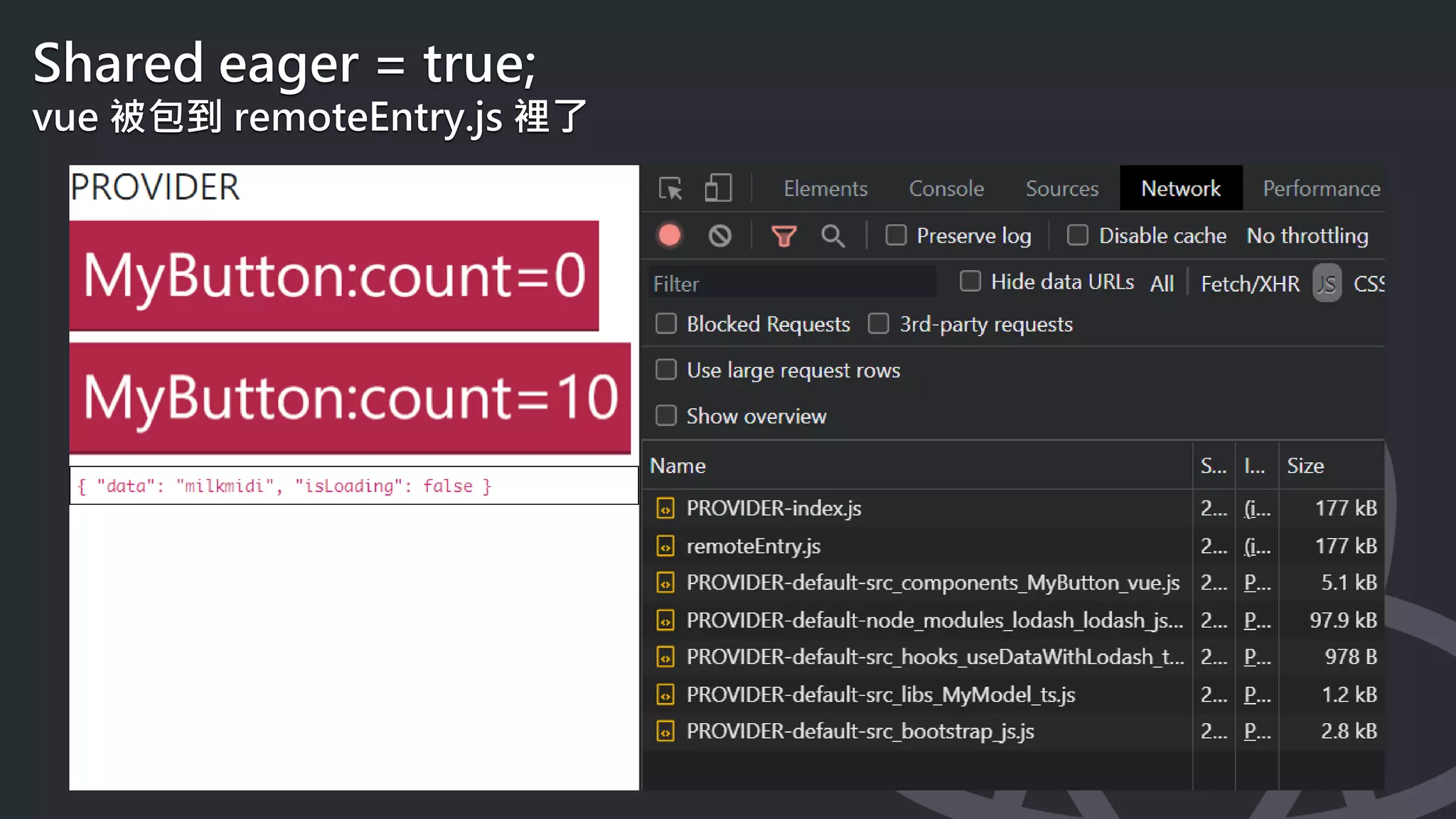Filter by CSS request type
Screen dimensions: 1456x819
tap(1369, 284)
